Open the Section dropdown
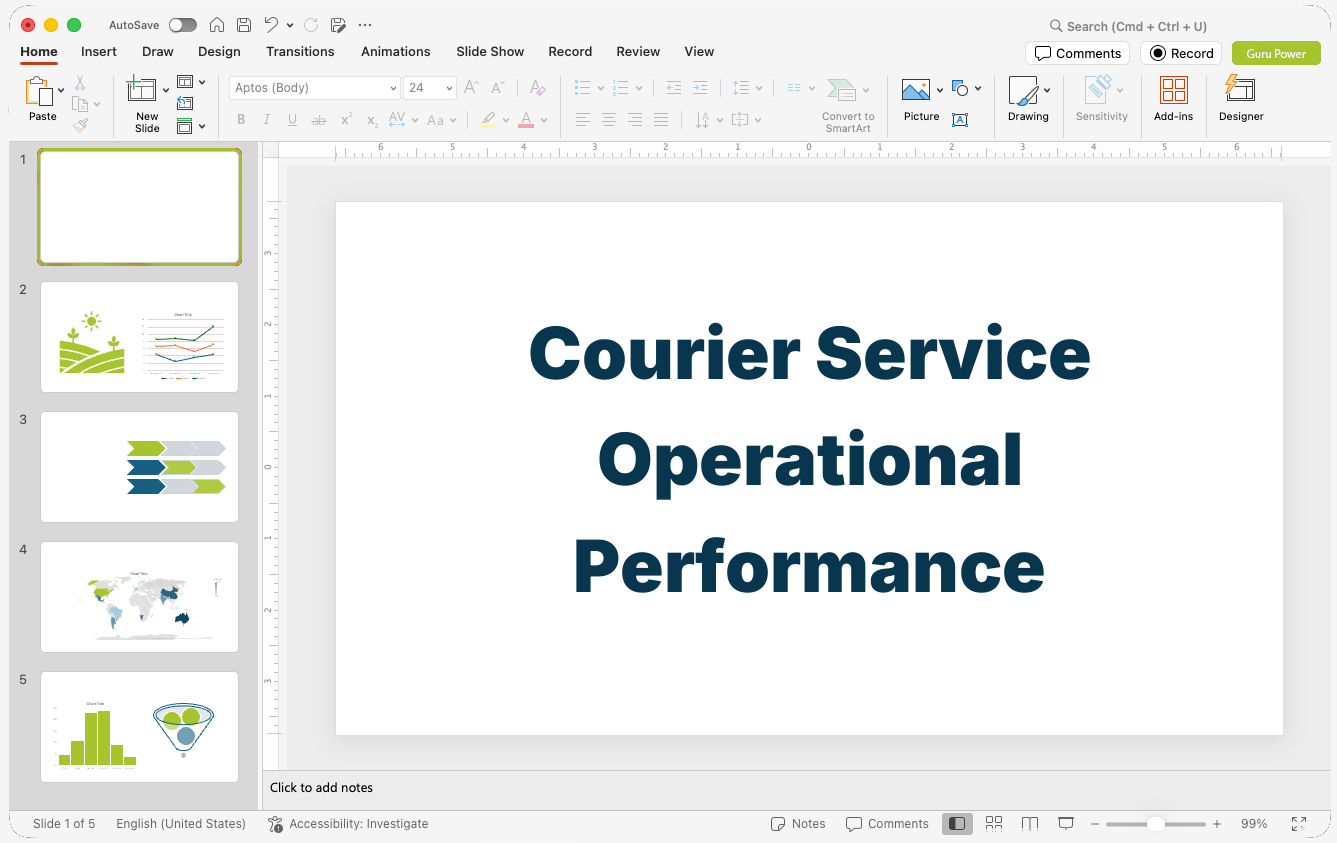The width and height of the screenshot is (1337, 843). click(191, 126)
